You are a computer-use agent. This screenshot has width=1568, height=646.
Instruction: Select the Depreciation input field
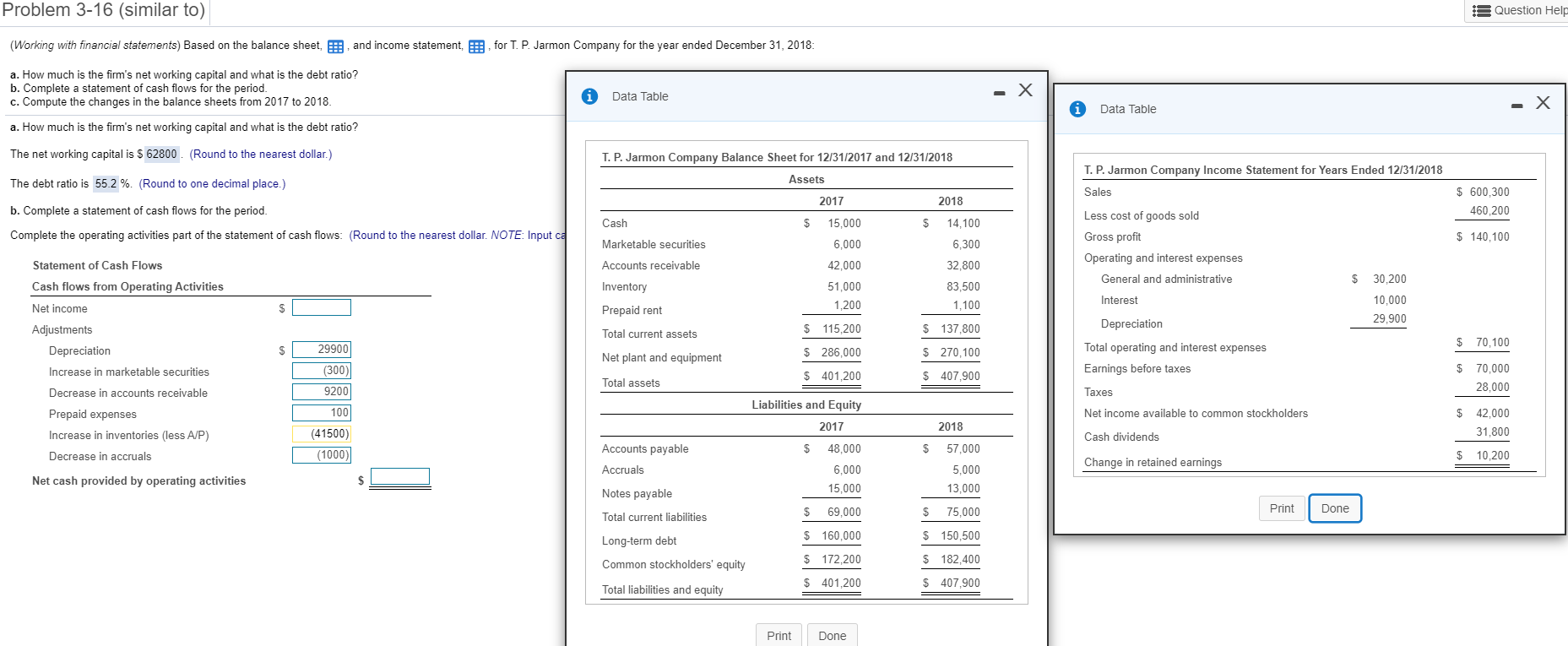[x=322, y=350]
